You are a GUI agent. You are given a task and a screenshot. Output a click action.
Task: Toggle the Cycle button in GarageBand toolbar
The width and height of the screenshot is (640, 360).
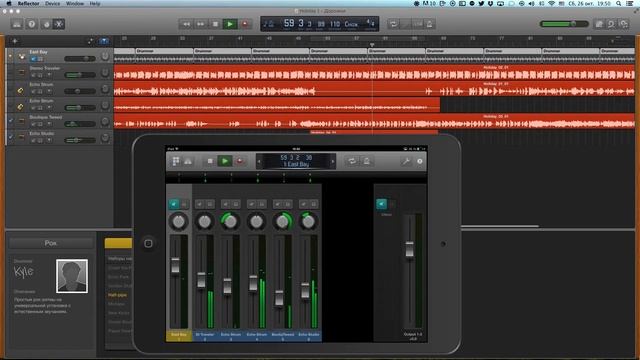(x=393, y=24)
